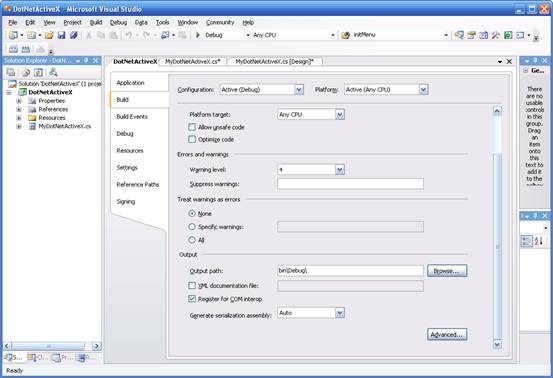Click the Suppress warnings input field
The image size is (553, 378).
(x=350, y=184)
